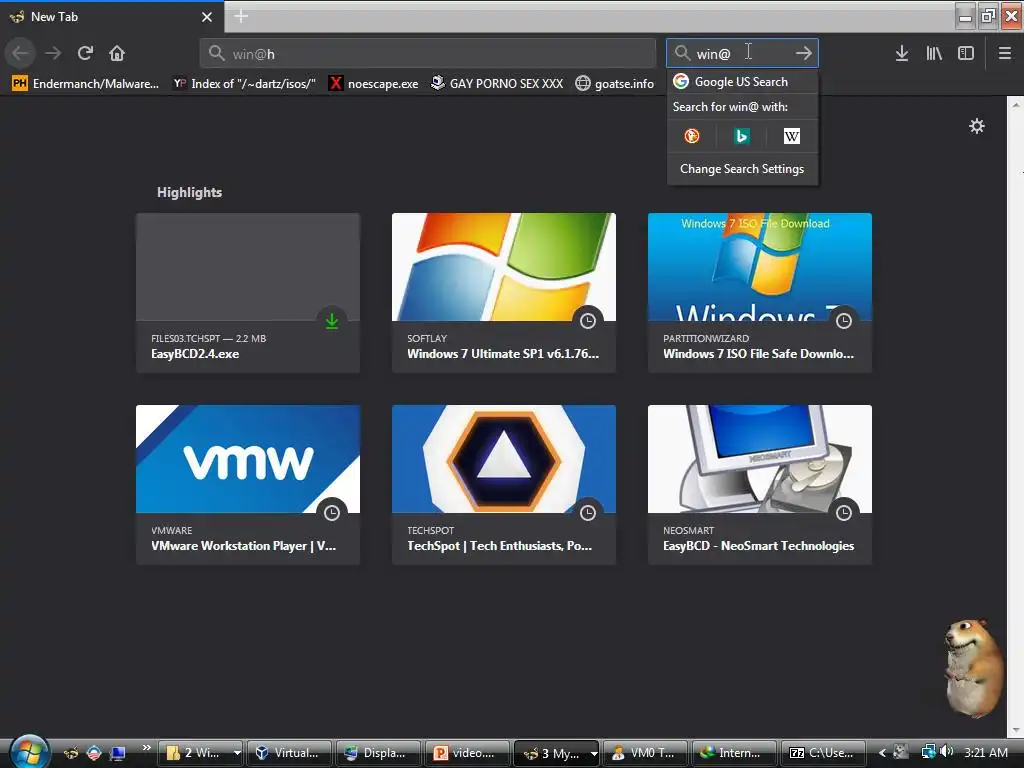Image resolution: width=1024 pixels, height=768 pixels.
Task: Search win@ with Wikipedia
Action: pyautogui.click(x=792, y=136)
